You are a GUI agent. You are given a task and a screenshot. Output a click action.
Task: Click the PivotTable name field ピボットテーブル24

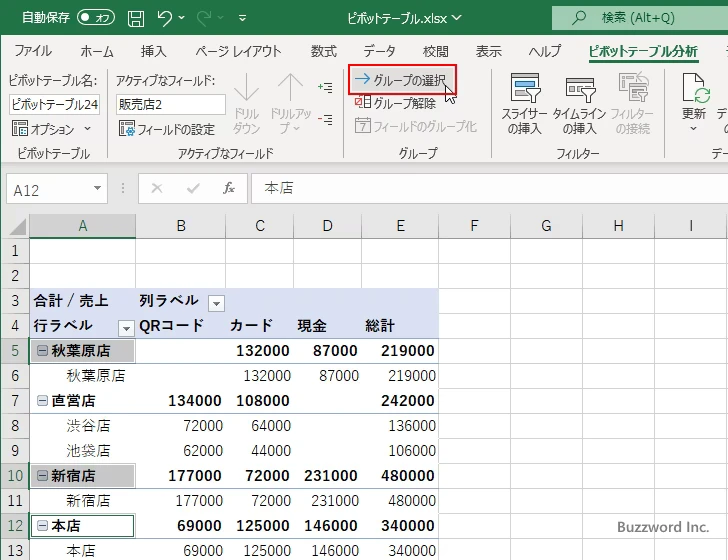54,104
